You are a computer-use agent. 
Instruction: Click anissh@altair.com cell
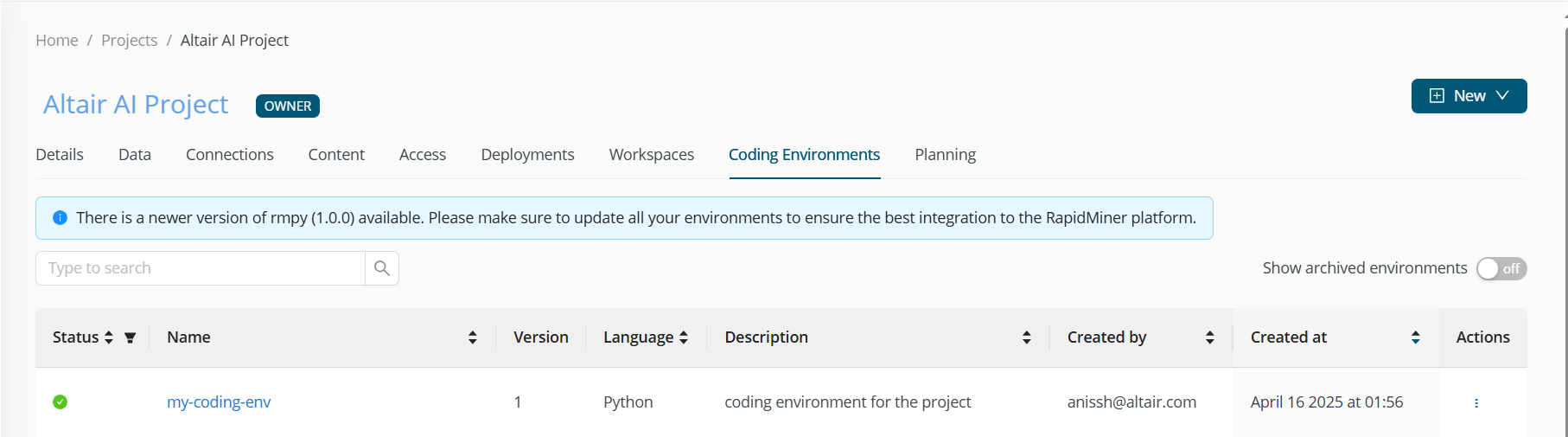[1132, 402]
